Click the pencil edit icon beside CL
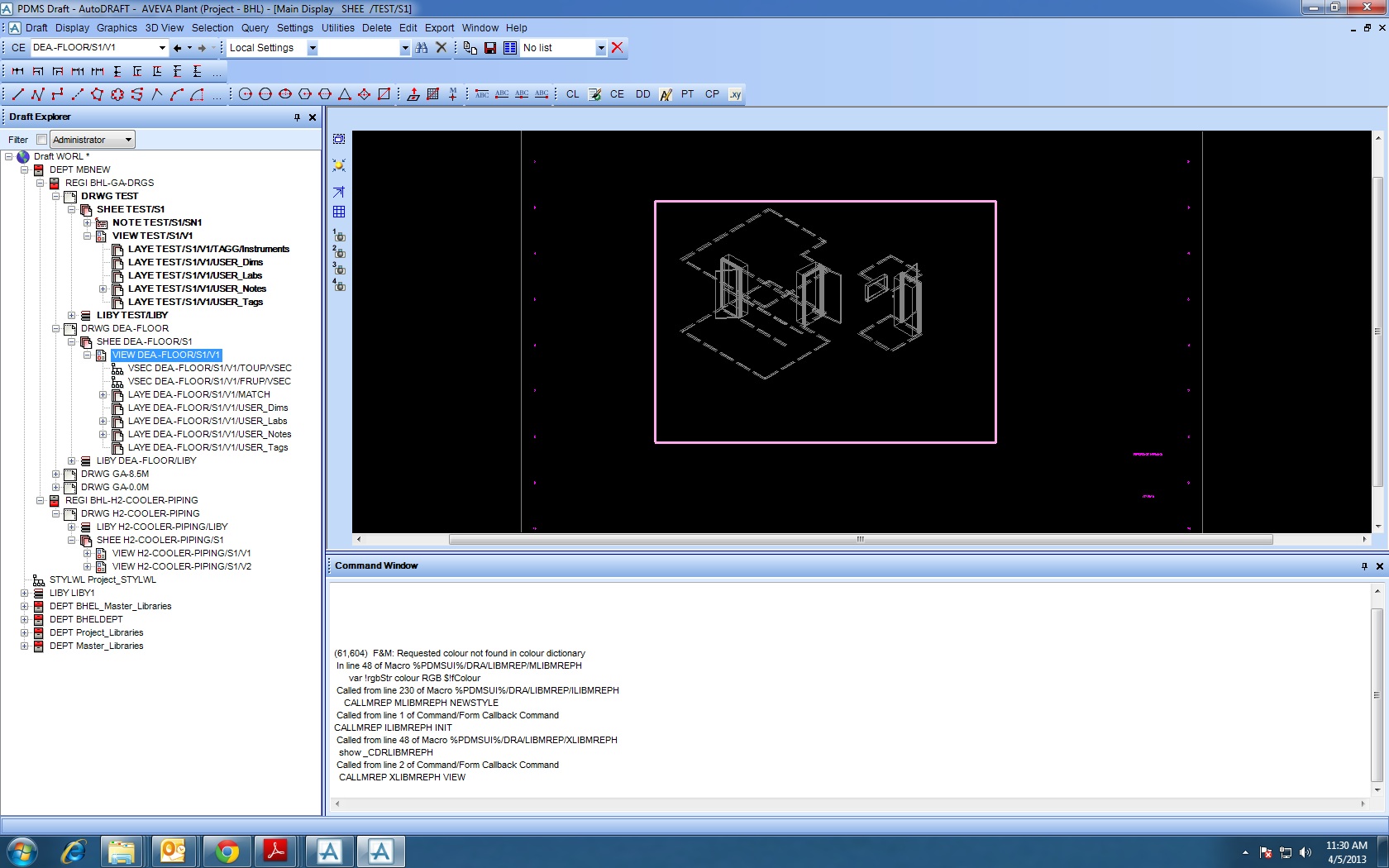The image size is (1389, 868). (594, 94)
